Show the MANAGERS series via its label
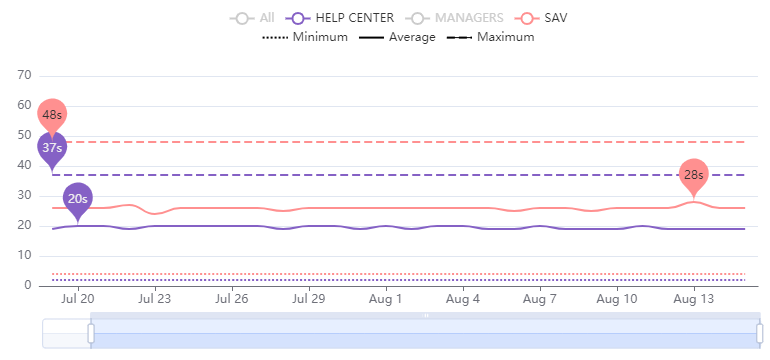The width and height of the screenshot is (770, 360). click(x=469, y=18)
